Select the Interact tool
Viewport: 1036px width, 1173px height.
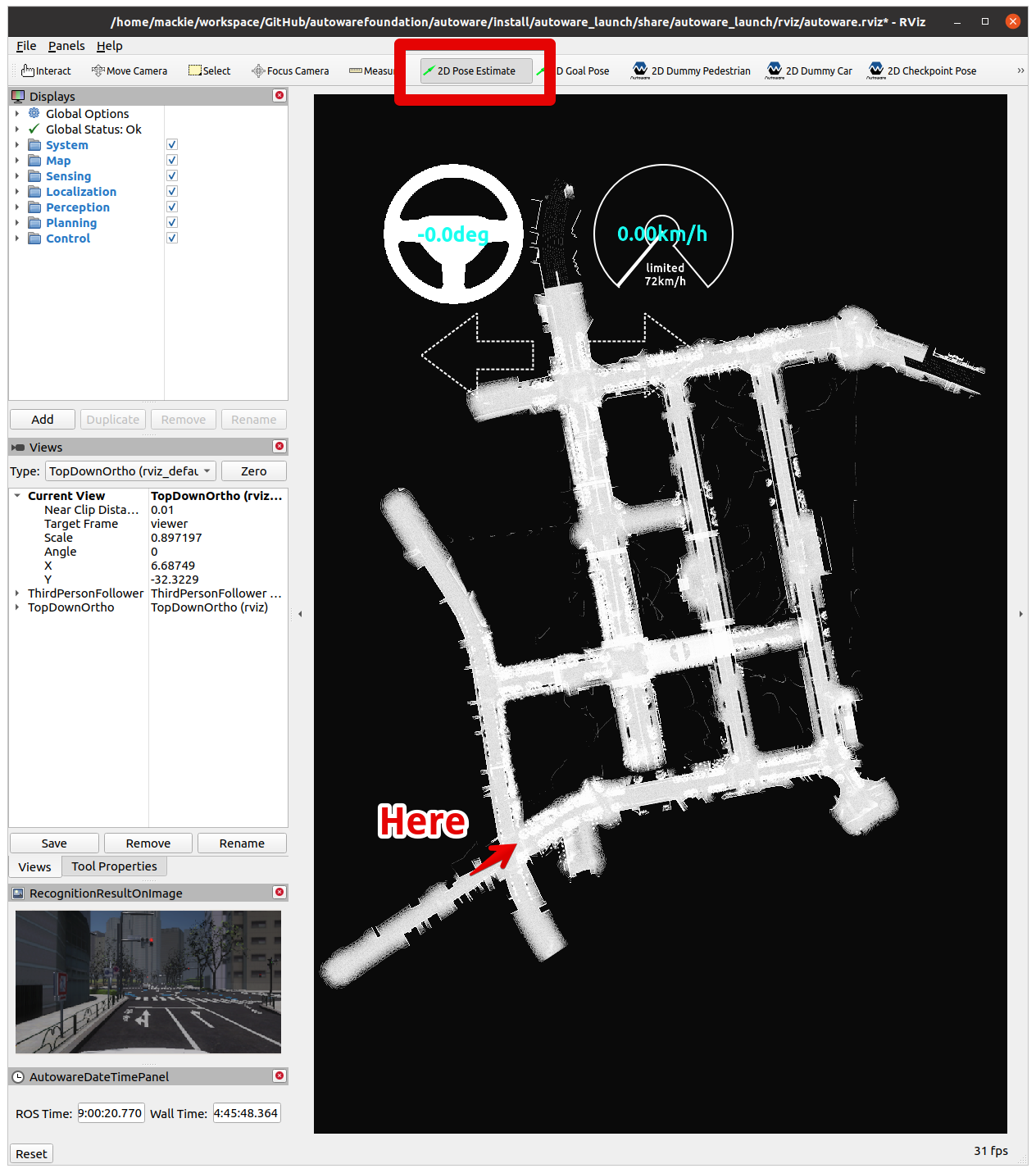pos(46,71)
